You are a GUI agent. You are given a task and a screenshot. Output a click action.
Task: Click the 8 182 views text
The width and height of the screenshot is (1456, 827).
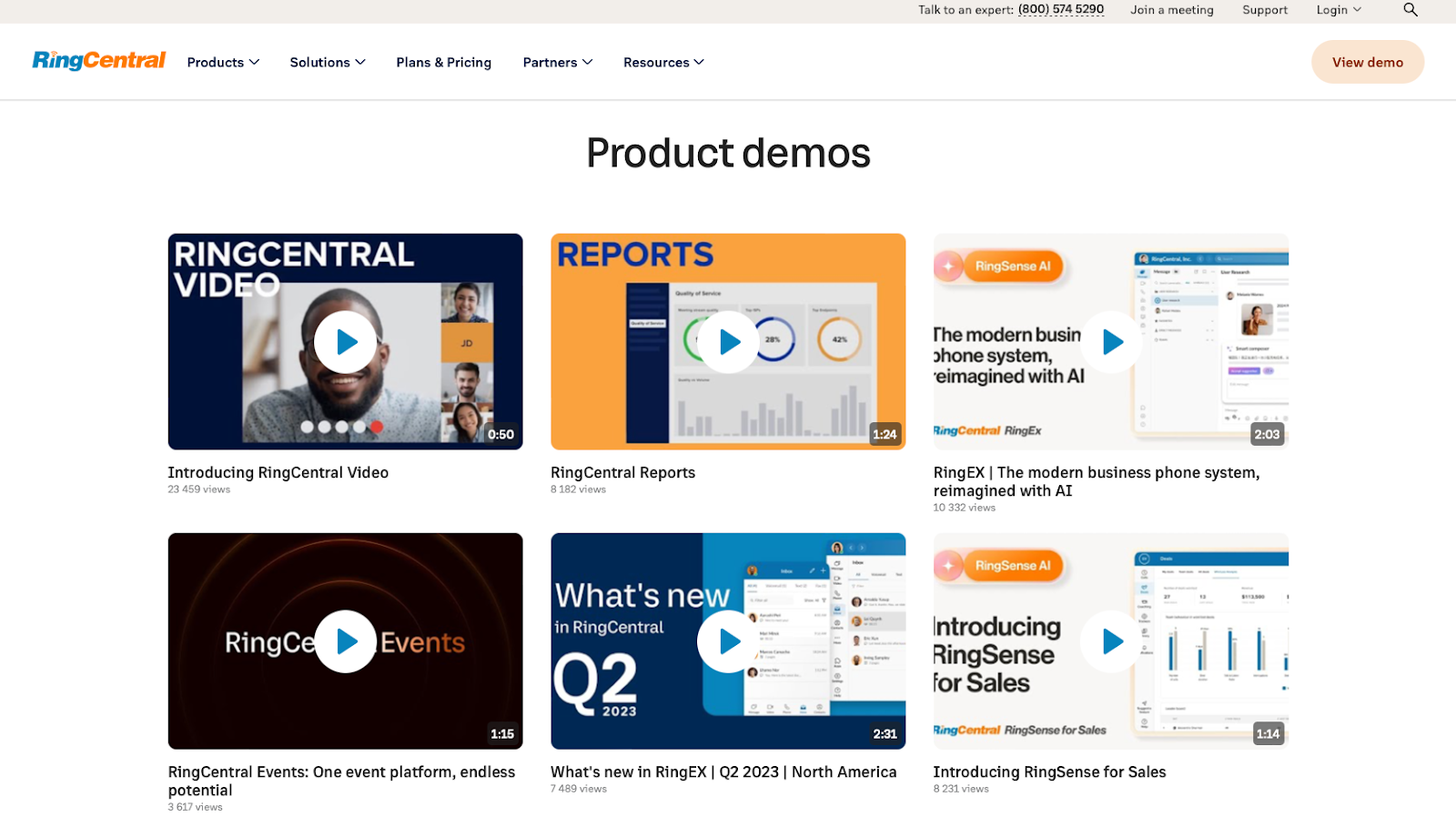pos(578,489)
